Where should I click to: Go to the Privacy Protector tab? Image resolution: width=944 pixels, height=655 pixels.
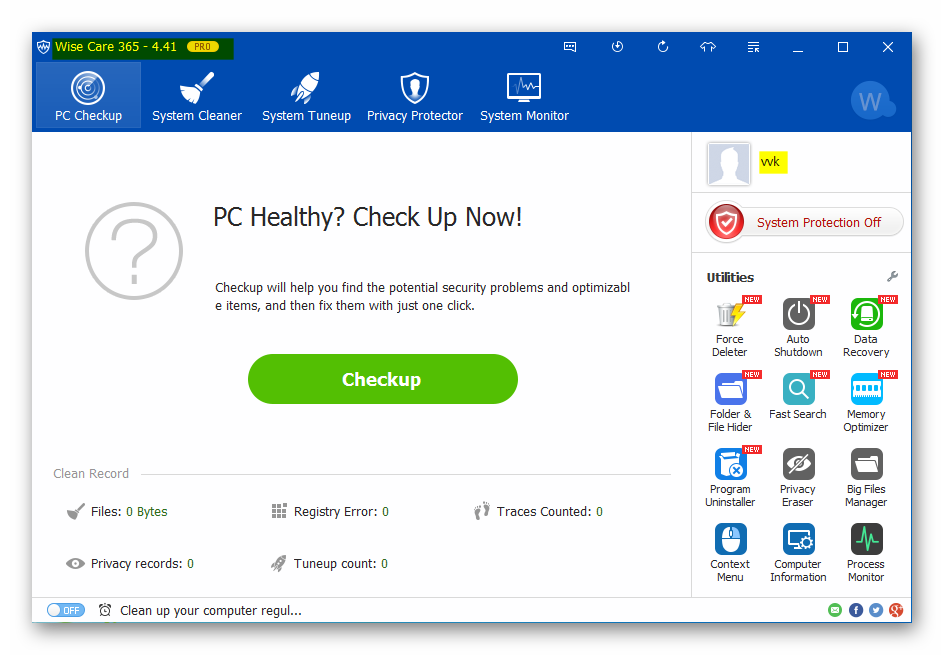point(415,96)
